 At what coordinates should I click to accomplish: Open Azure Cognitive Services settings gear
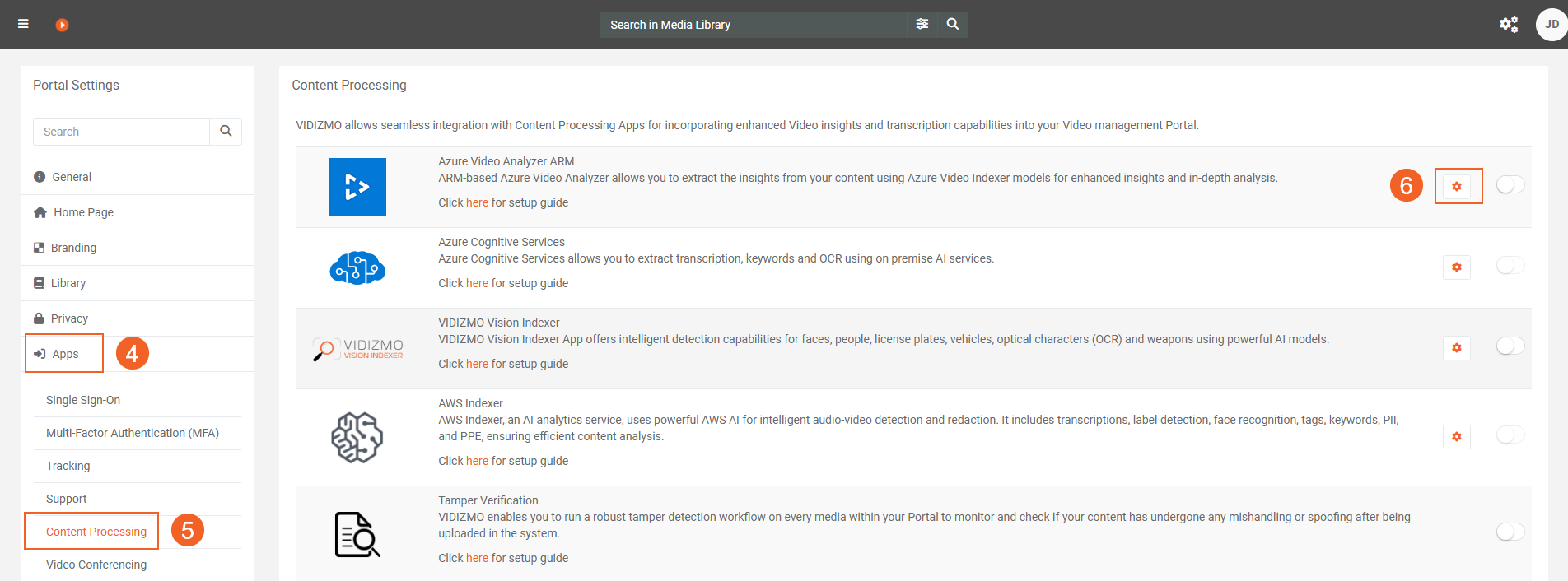click(1456, 267)
